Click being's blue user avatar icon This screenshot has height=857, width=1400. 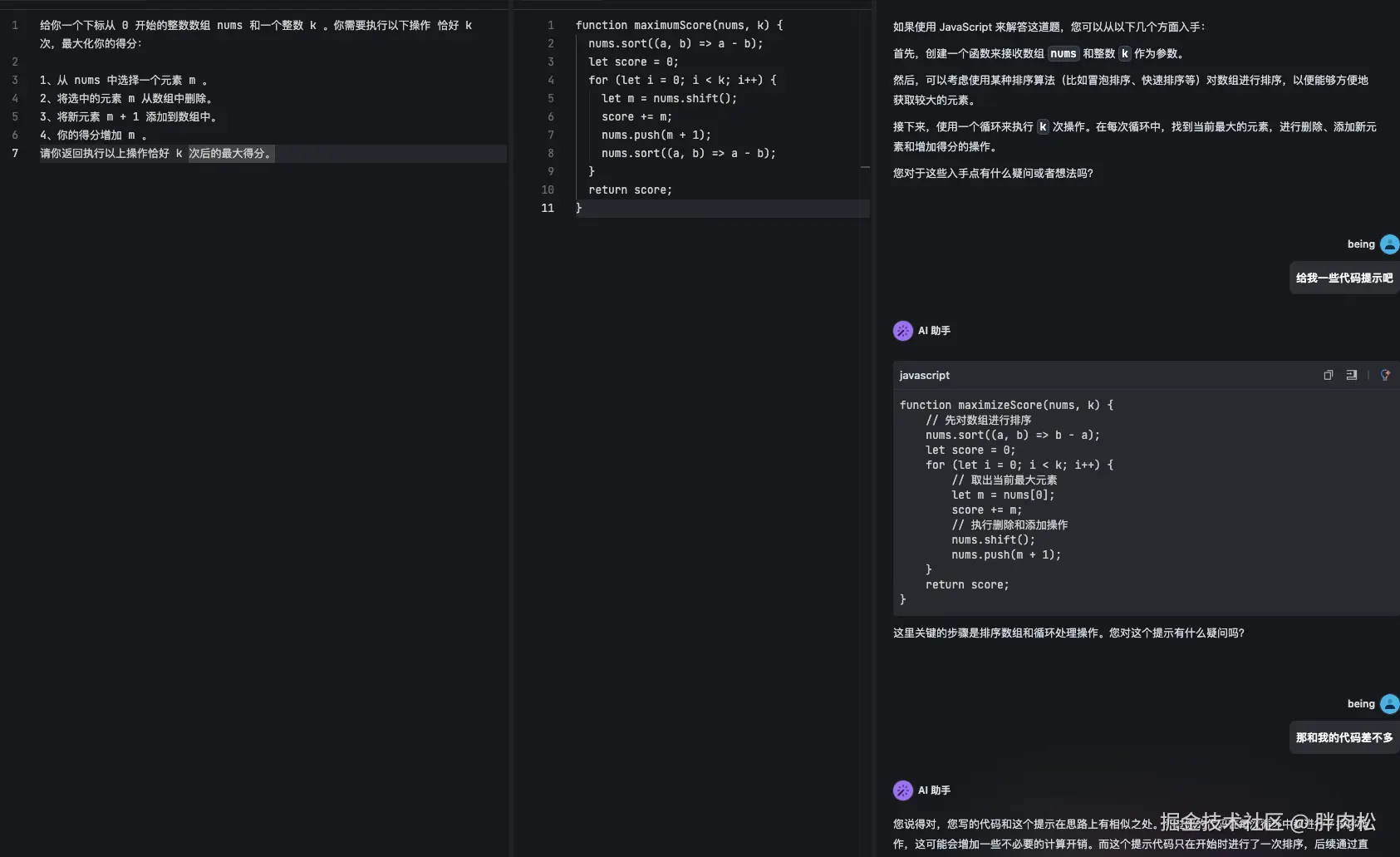pos(1387,244)
